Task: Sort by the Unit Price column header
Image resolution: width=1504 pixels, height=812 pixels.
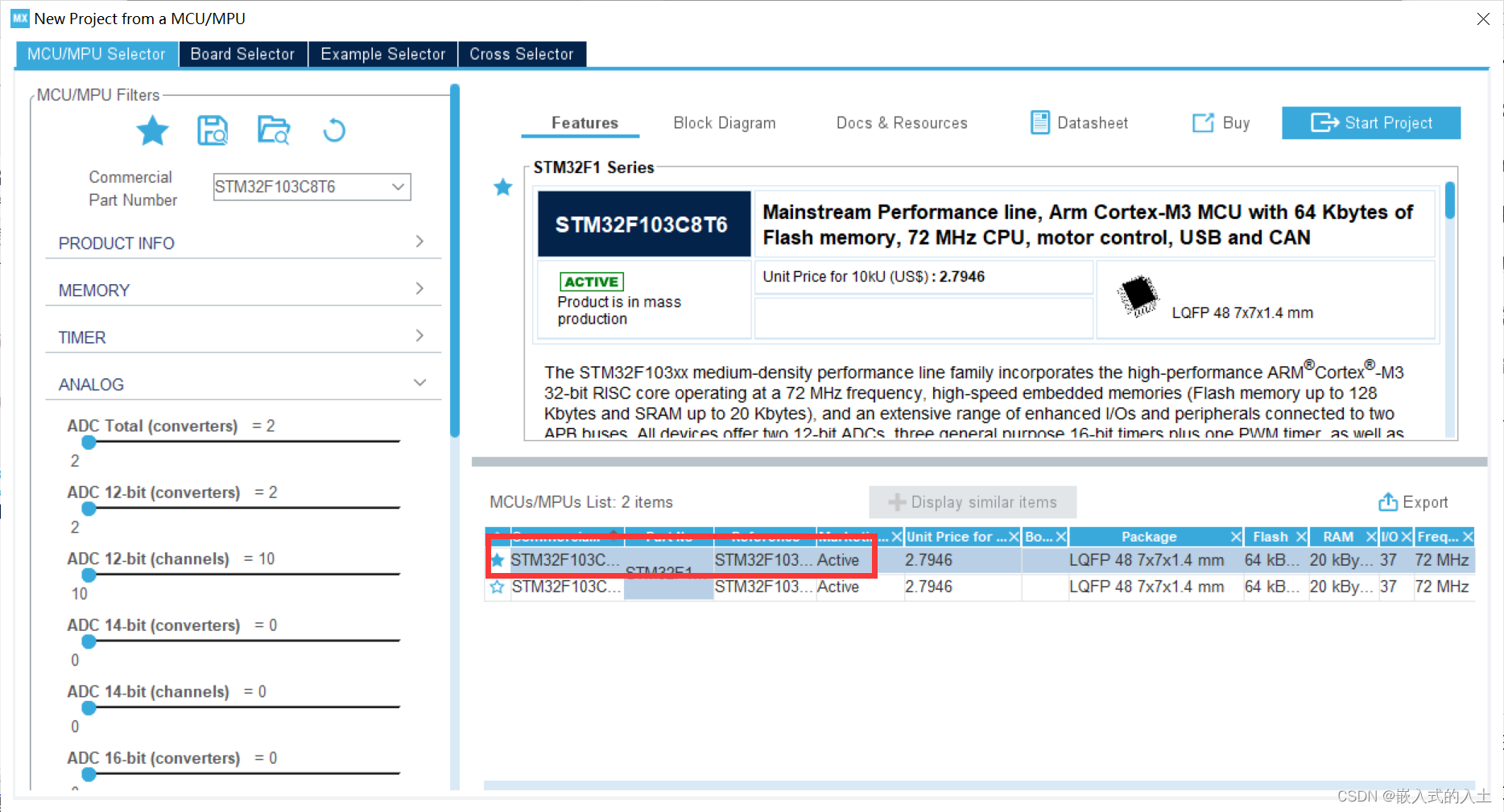Action: 956,537
